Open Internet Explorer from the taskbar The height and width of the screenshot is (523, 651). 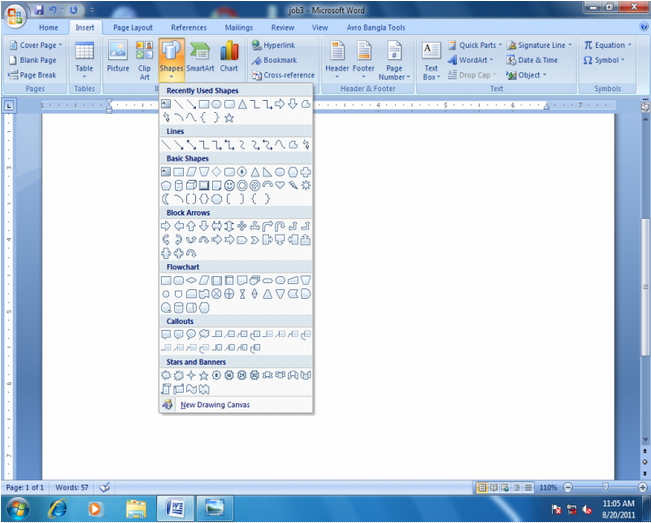pos(56,508)
